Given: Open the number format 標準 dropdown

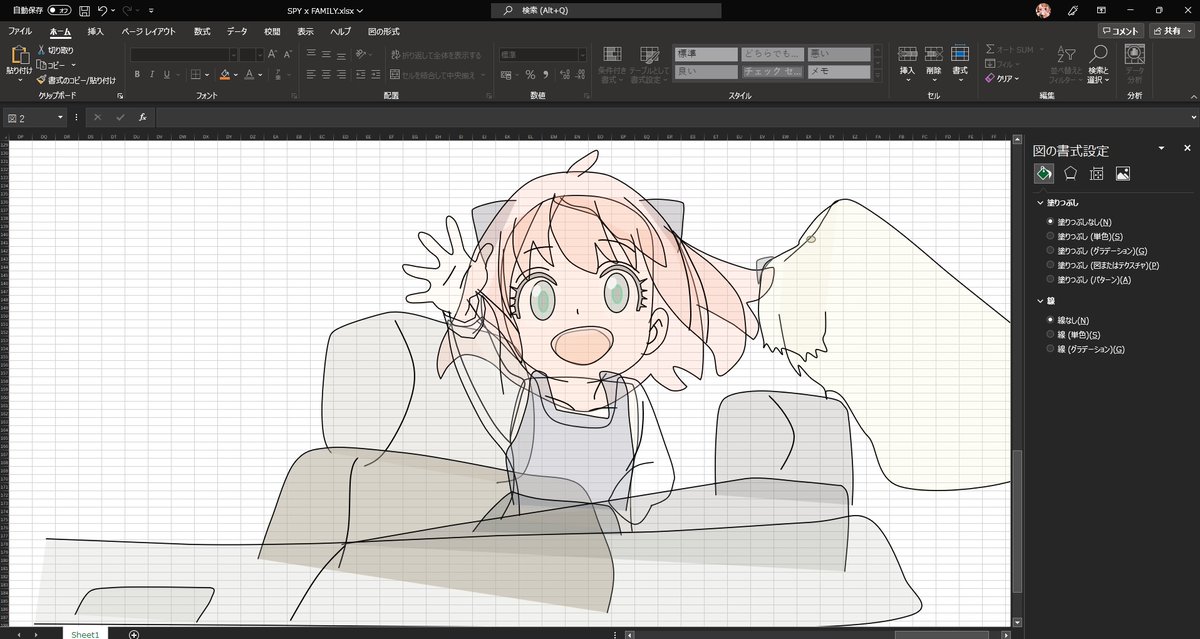Looking at the screenshot, I should point(581,54).
